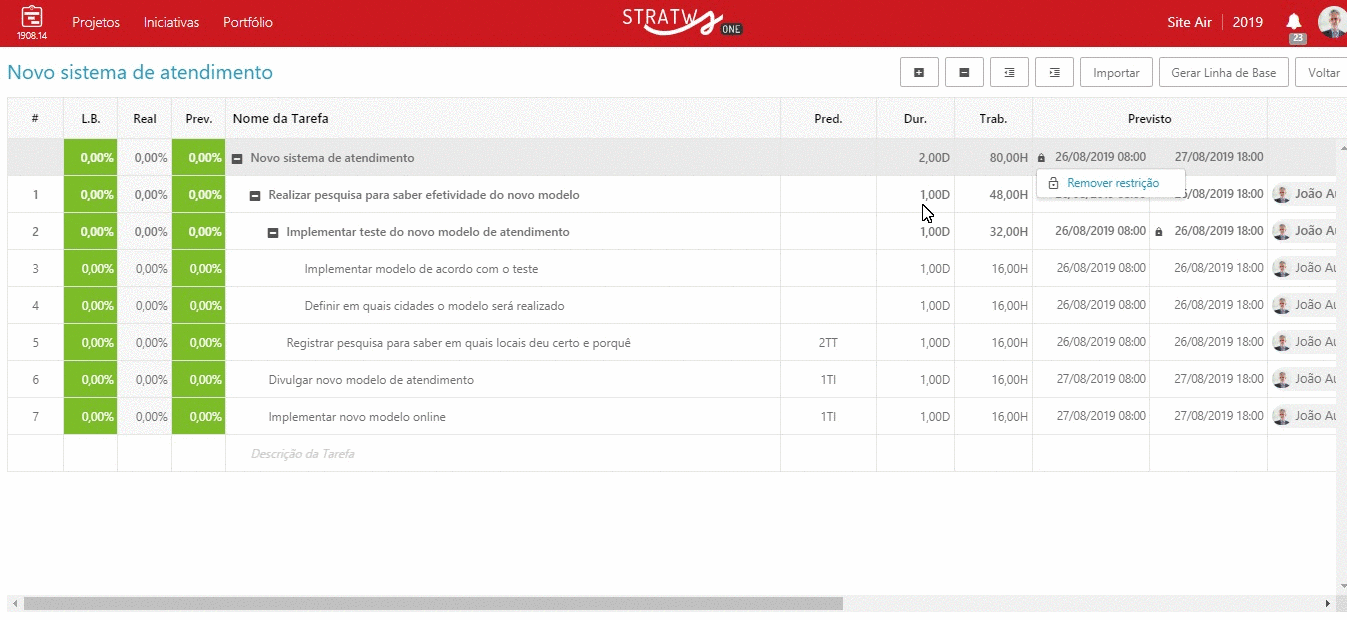
Task: Open the Projetos menu
Action: 96,22
